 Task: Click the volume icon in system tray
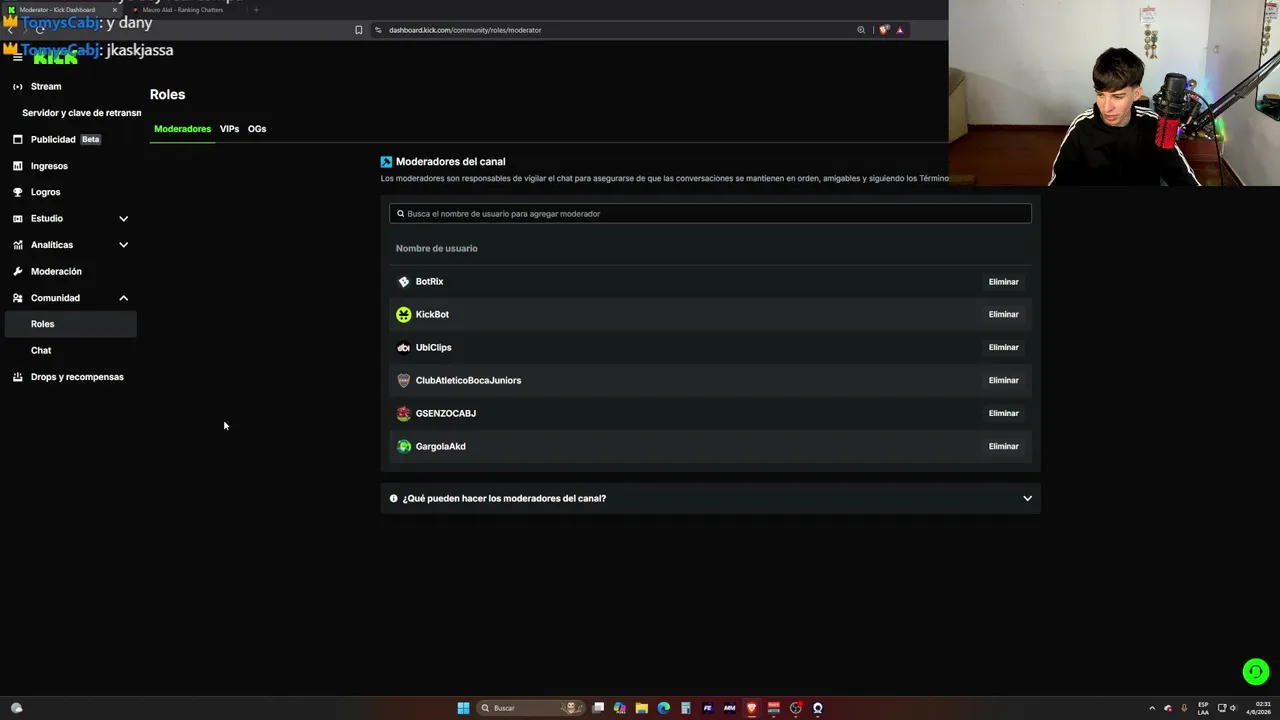[x=1233, y=708]
